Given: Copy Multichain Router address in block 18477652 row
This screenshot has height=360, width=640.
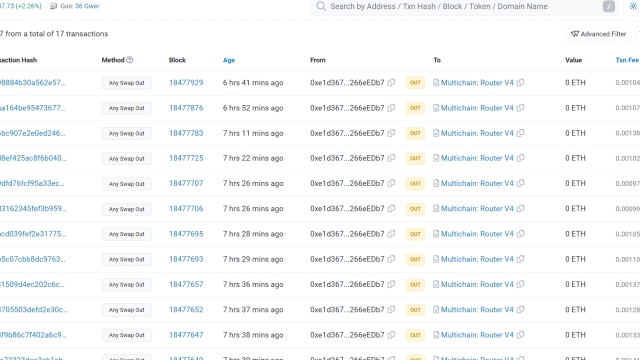Looking at the screenshot, I should pos(520,309).
